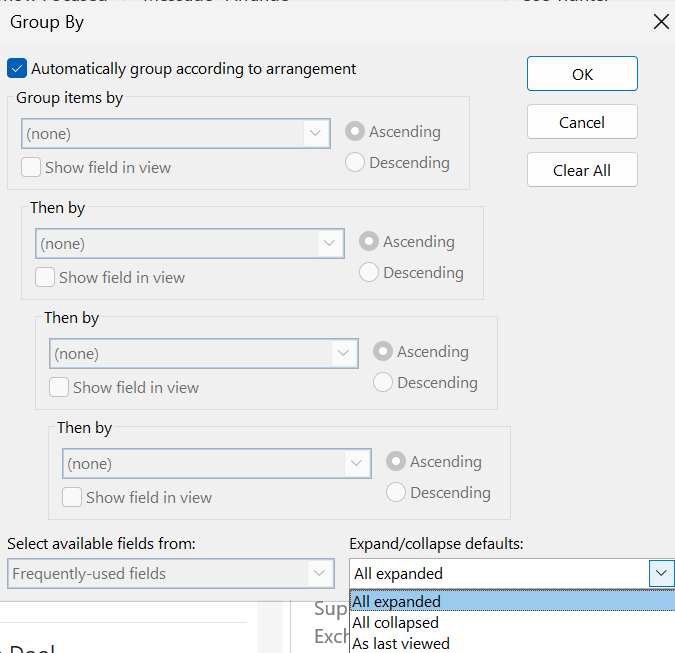Select Descending for Group items by
This screenshot has width=675, height=653.
tap(355, 162)
